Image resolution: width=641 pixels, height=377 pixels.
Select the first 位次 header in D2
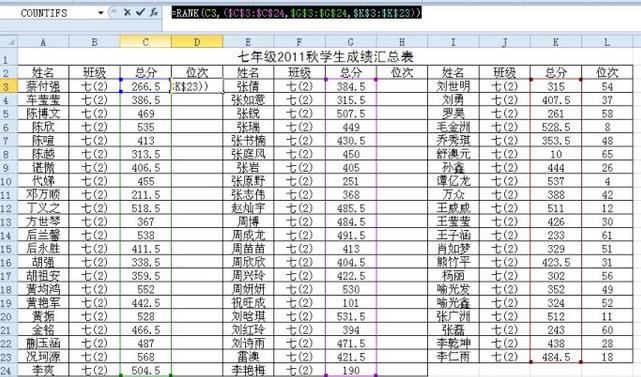click(197, 73)
